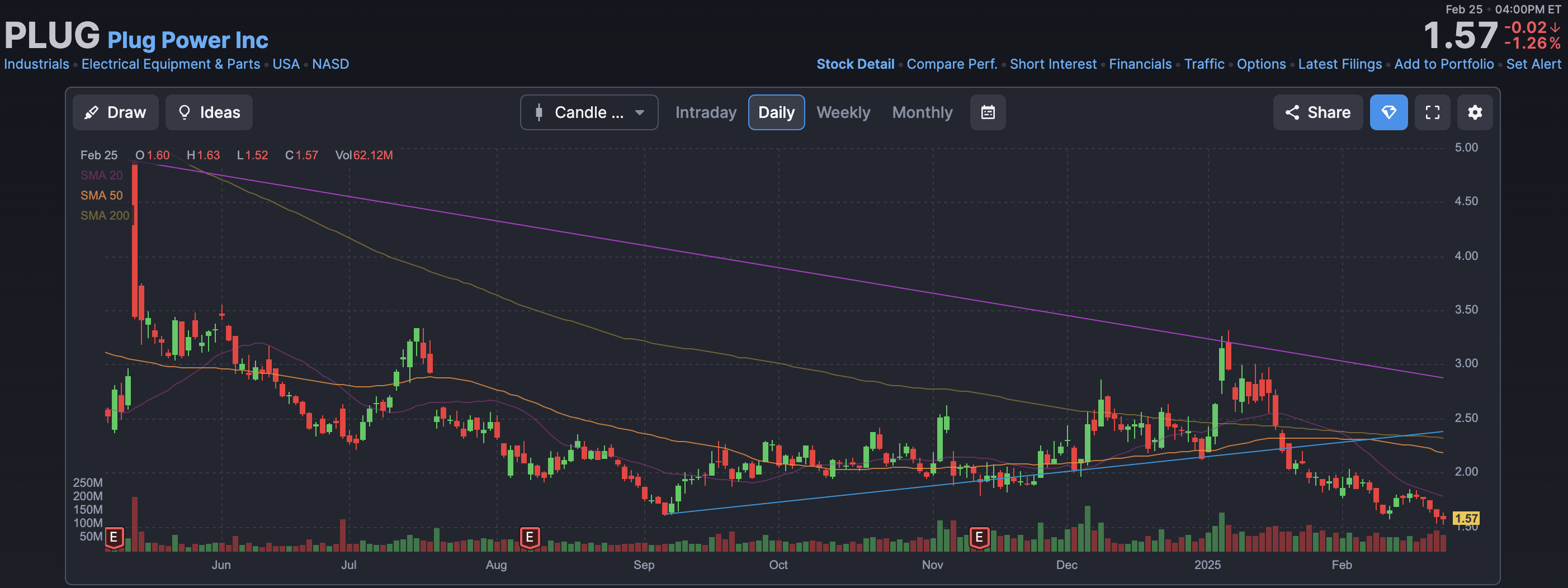The height and width of the screenshot is (588, 1568).
Task: Click the PLUG ticker symbol heading
Action: [52, 35]
